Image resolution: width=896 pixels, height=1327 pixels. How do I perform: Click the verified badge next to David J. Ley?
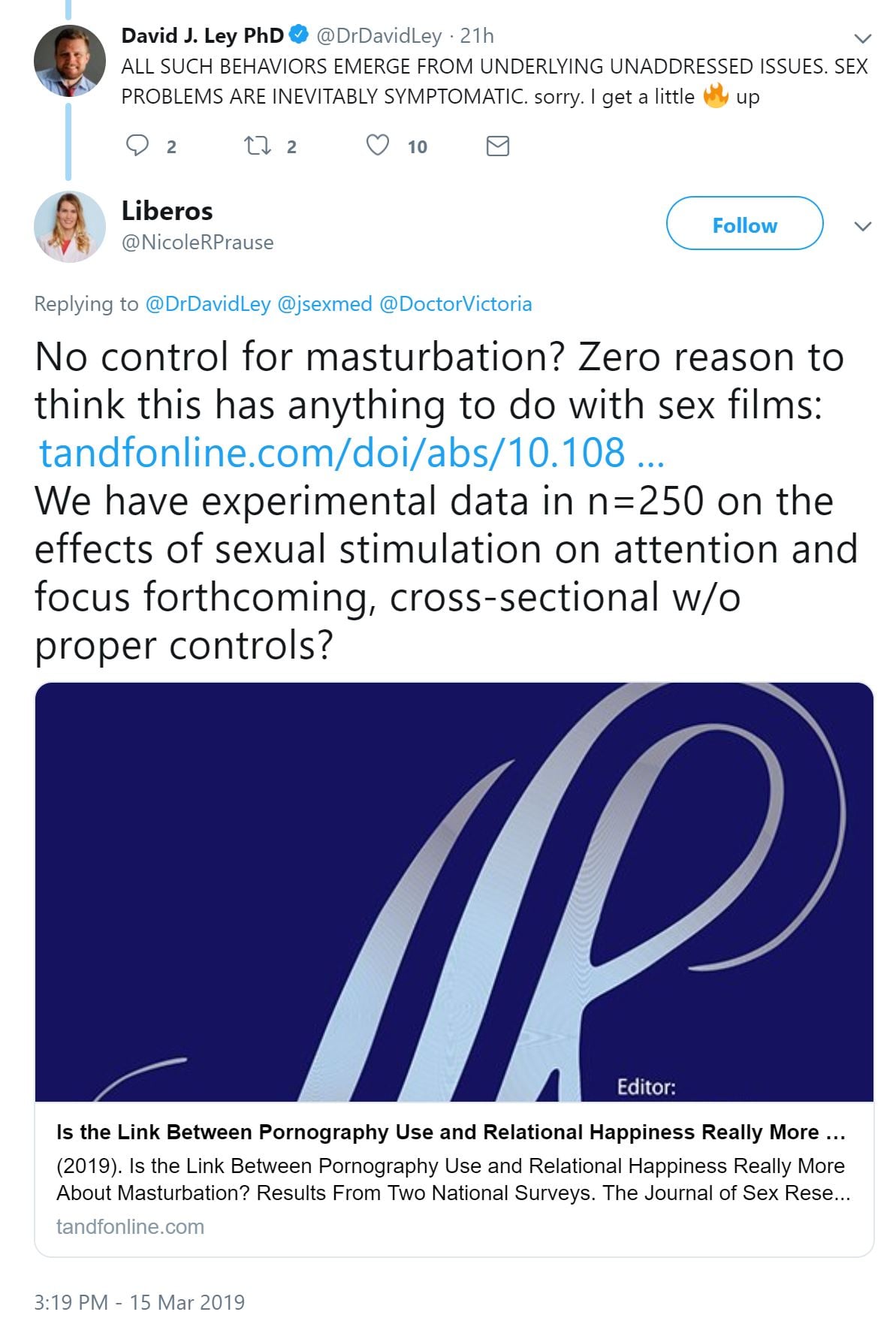(x=299, y=35)
